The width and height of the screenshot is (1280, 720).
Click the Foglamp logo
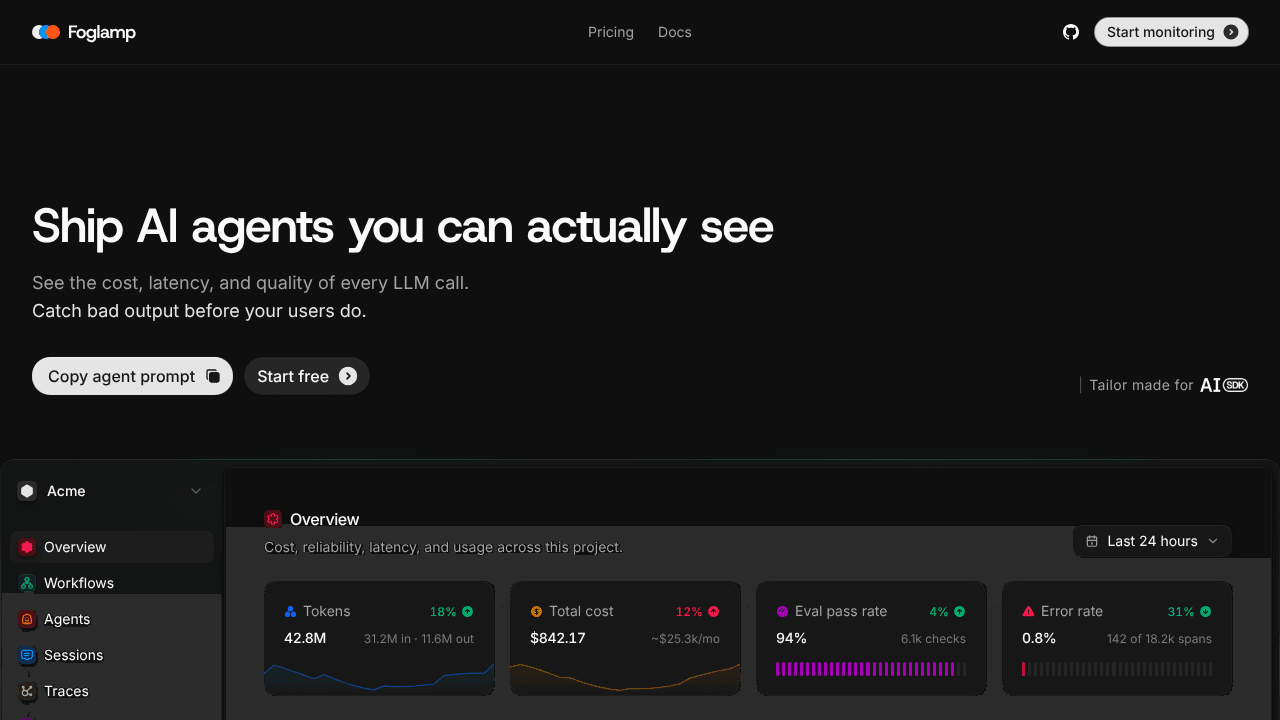pyautogui.click(x=84, y=32)
